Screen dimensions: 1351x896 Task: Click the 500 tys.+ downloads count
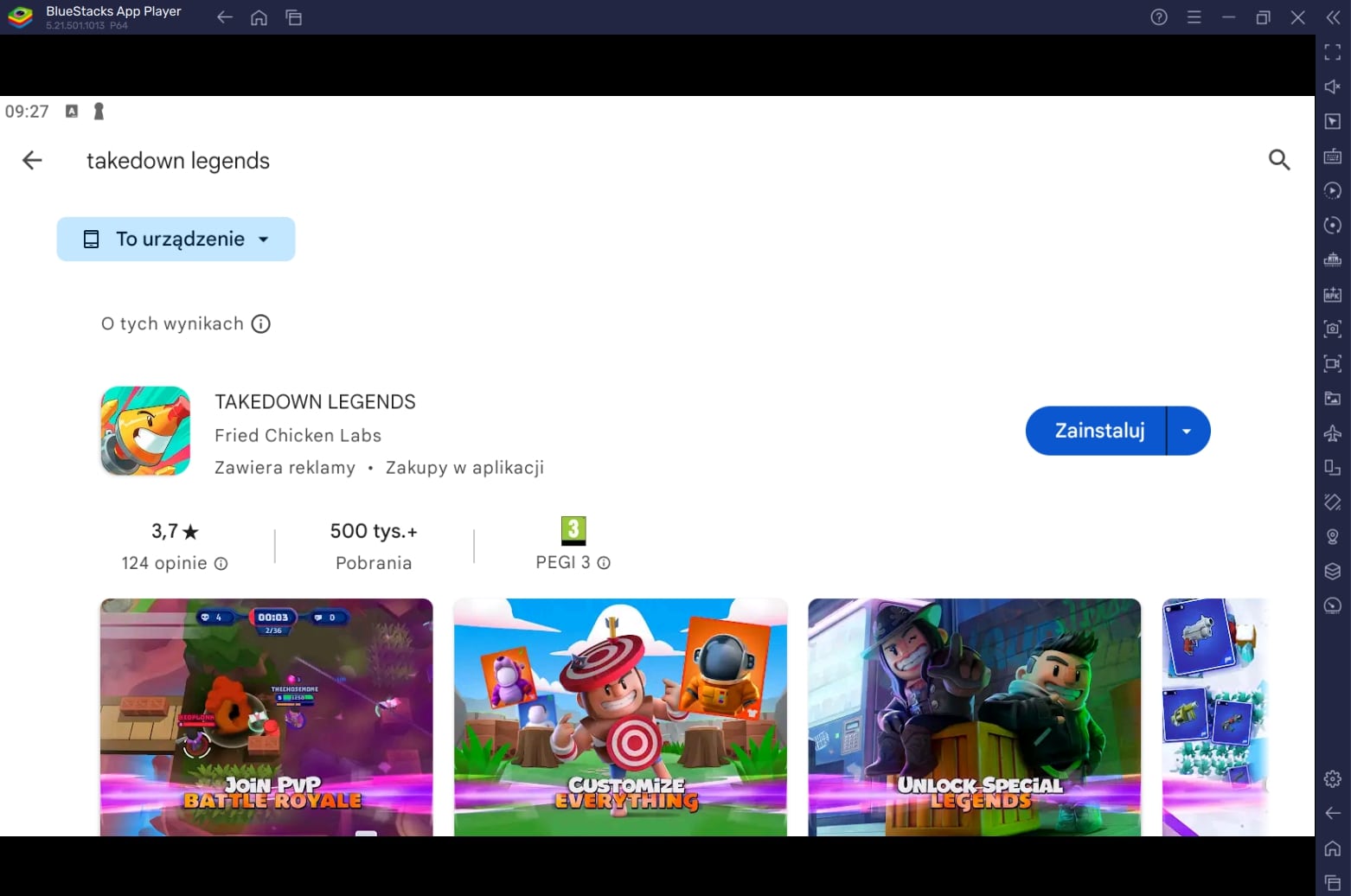(x=374, y=531)
